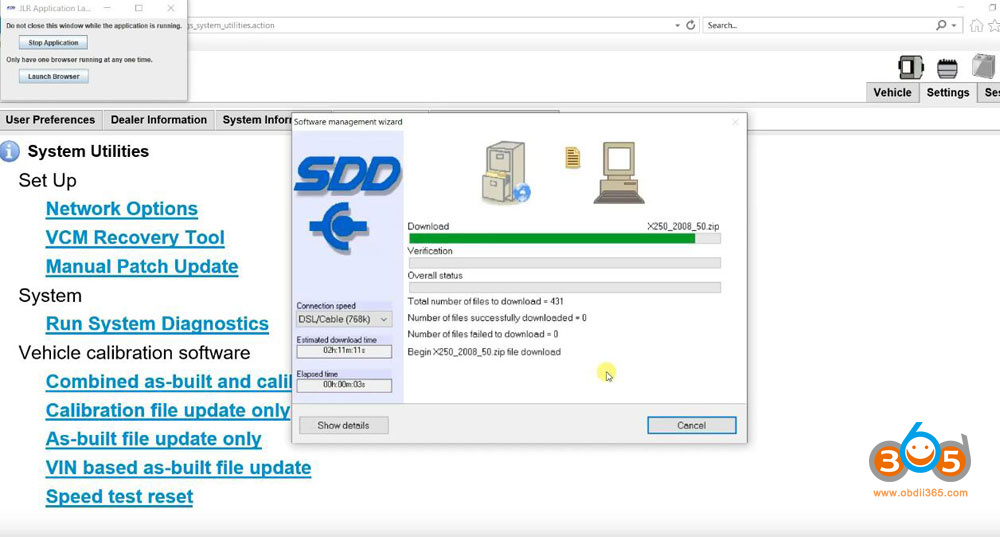Open As-built file update only link
The height and width of the screenshot is (537, 1000).
click(x=154, y=439)
